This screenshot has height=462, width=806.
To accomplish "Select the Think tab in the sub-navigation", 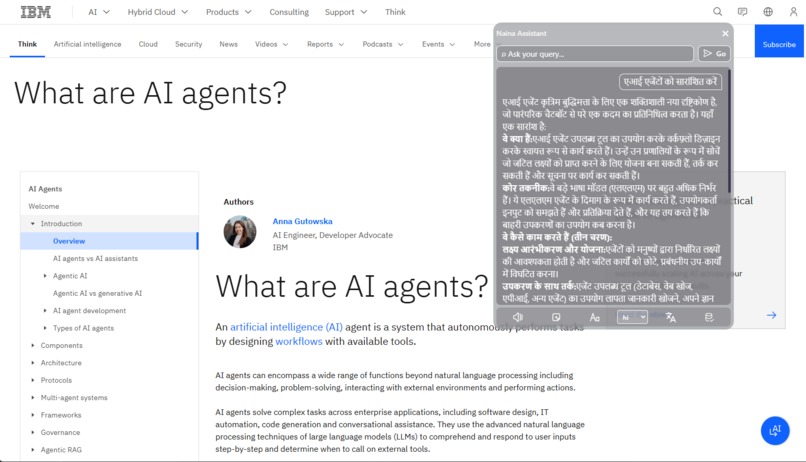I will [x=27, y=44].
